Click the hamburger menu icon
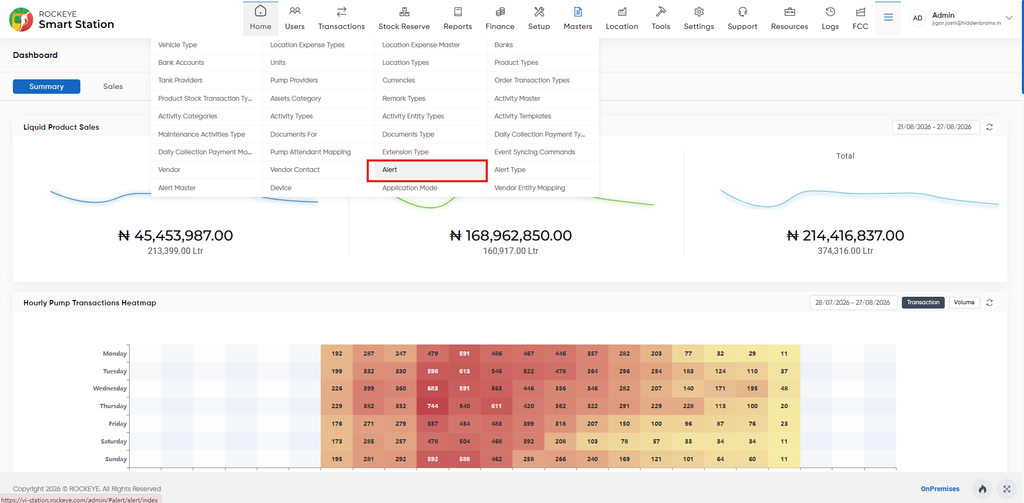 click(888, 18)
